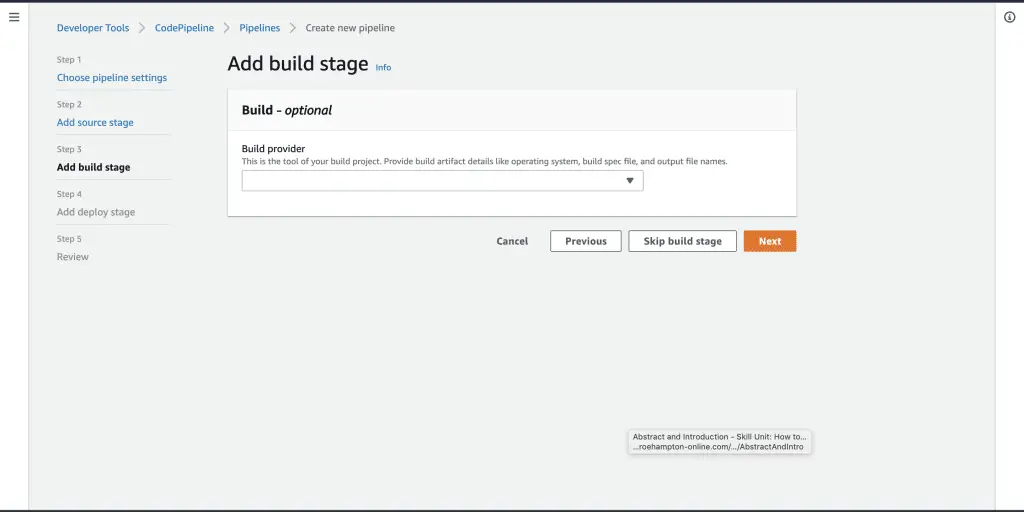Click the Previous button

pos(586,241)
